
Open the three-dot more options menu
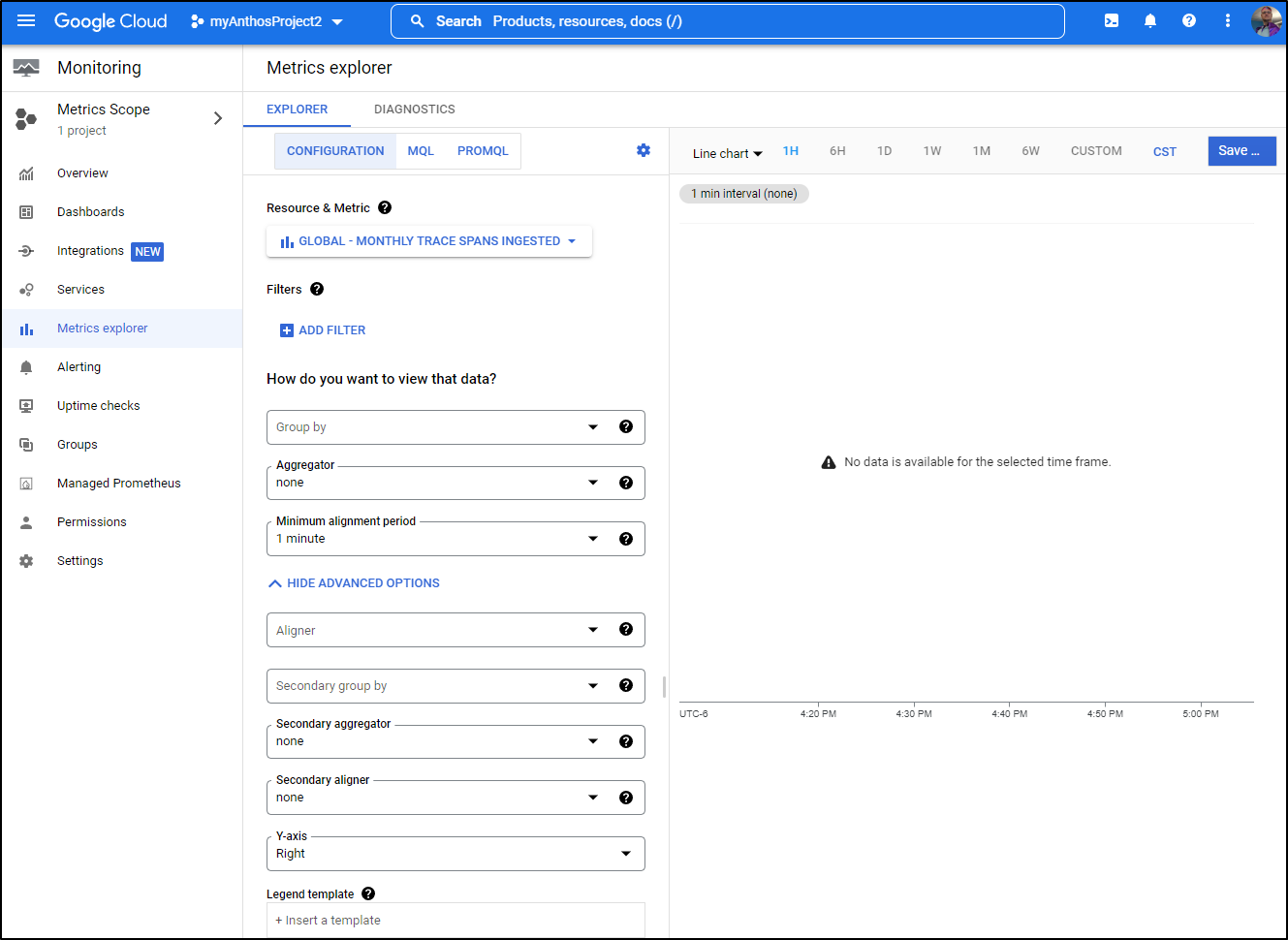pyautogui.click(x=1228, y=20)
